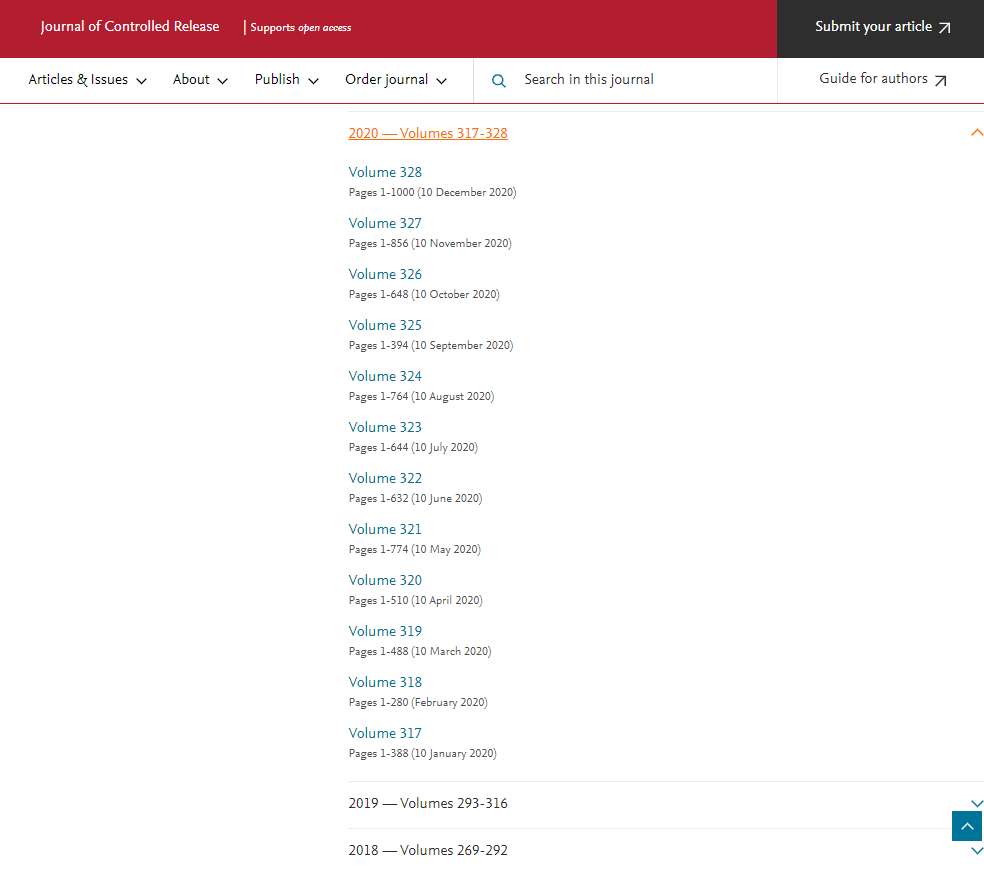
Task: Click text Pages 1-764 (10 August 2020)
Action: [x=421, y=397]
